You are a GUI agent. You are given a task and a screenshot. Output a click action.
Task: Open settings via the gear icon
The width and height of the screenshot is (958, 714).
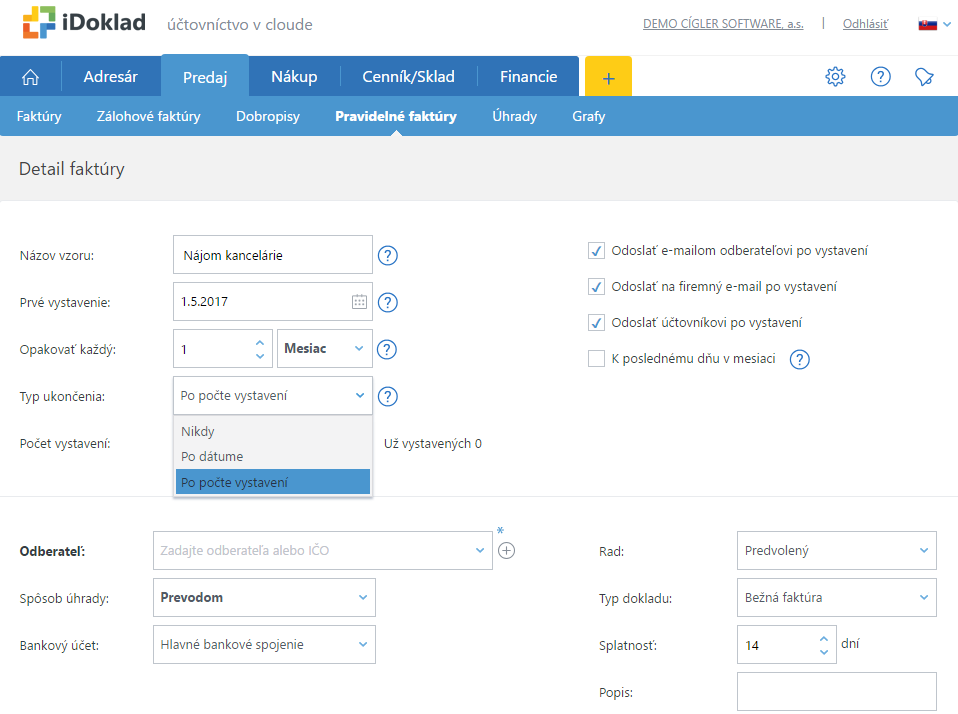pyautogui.click(x=835, y=77)
